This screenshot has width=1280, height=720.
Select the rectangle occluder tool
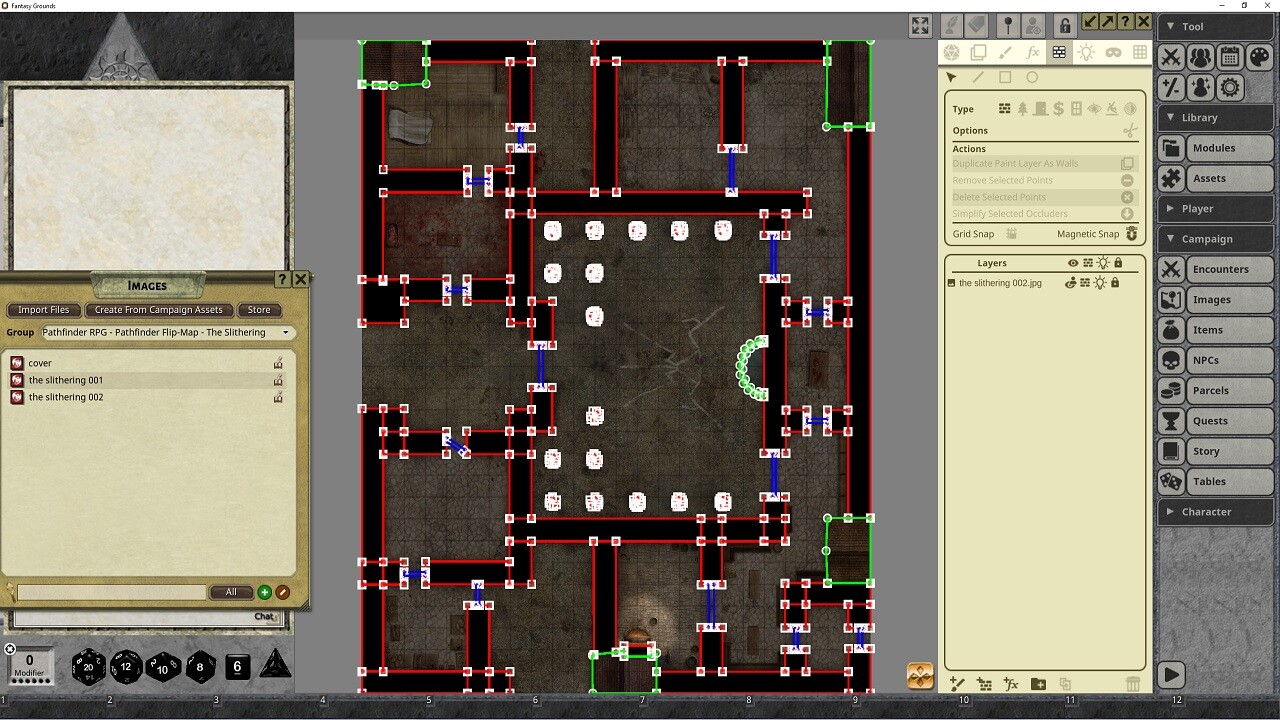pos(1005,77)
